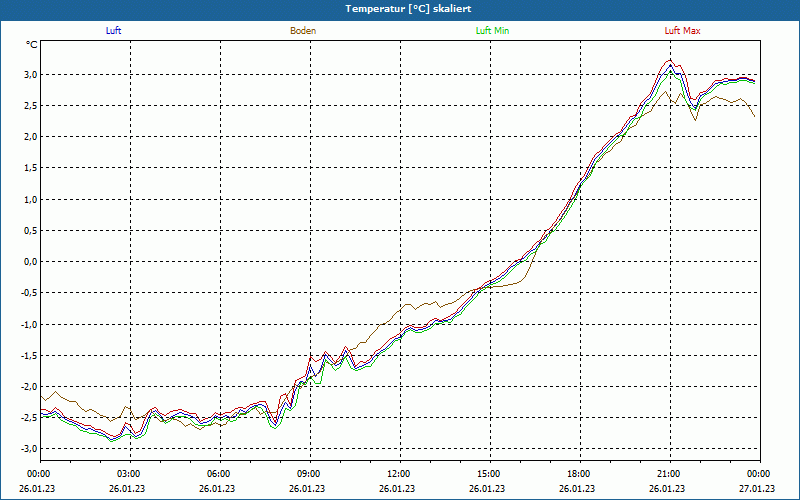
Task: Click the '21:00' time axis label
Action: click(668, 474)
